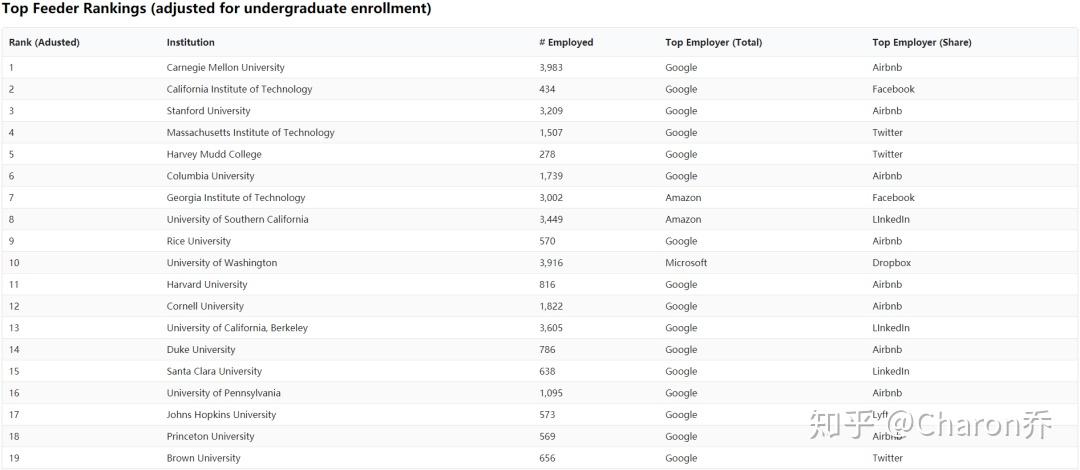Click the # Employed column header
This screenshot has width=1080, height=470.
[x=566, y=43]
